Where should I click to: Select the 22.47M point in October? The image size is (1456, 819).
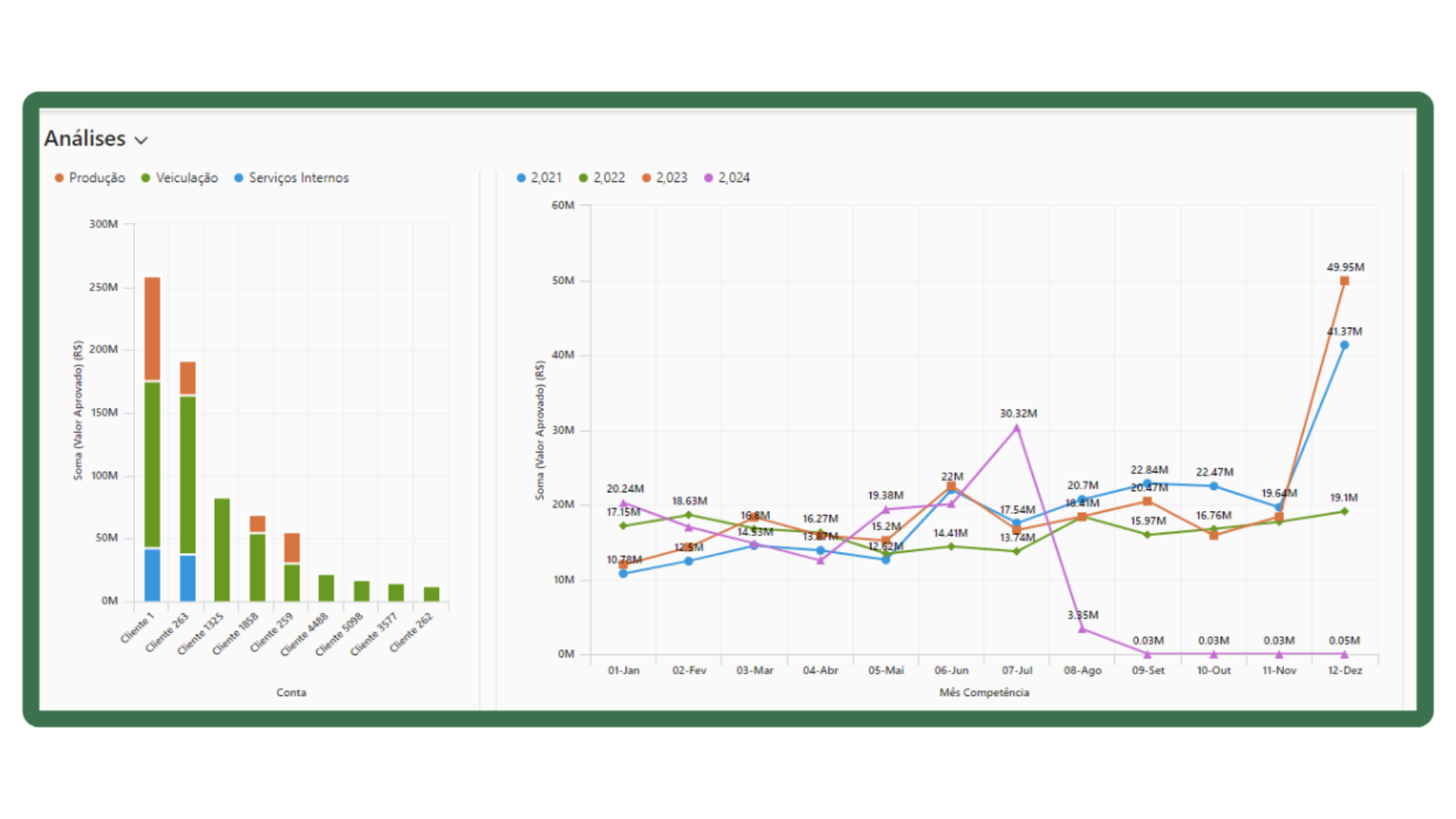(x=1213, y=486)
